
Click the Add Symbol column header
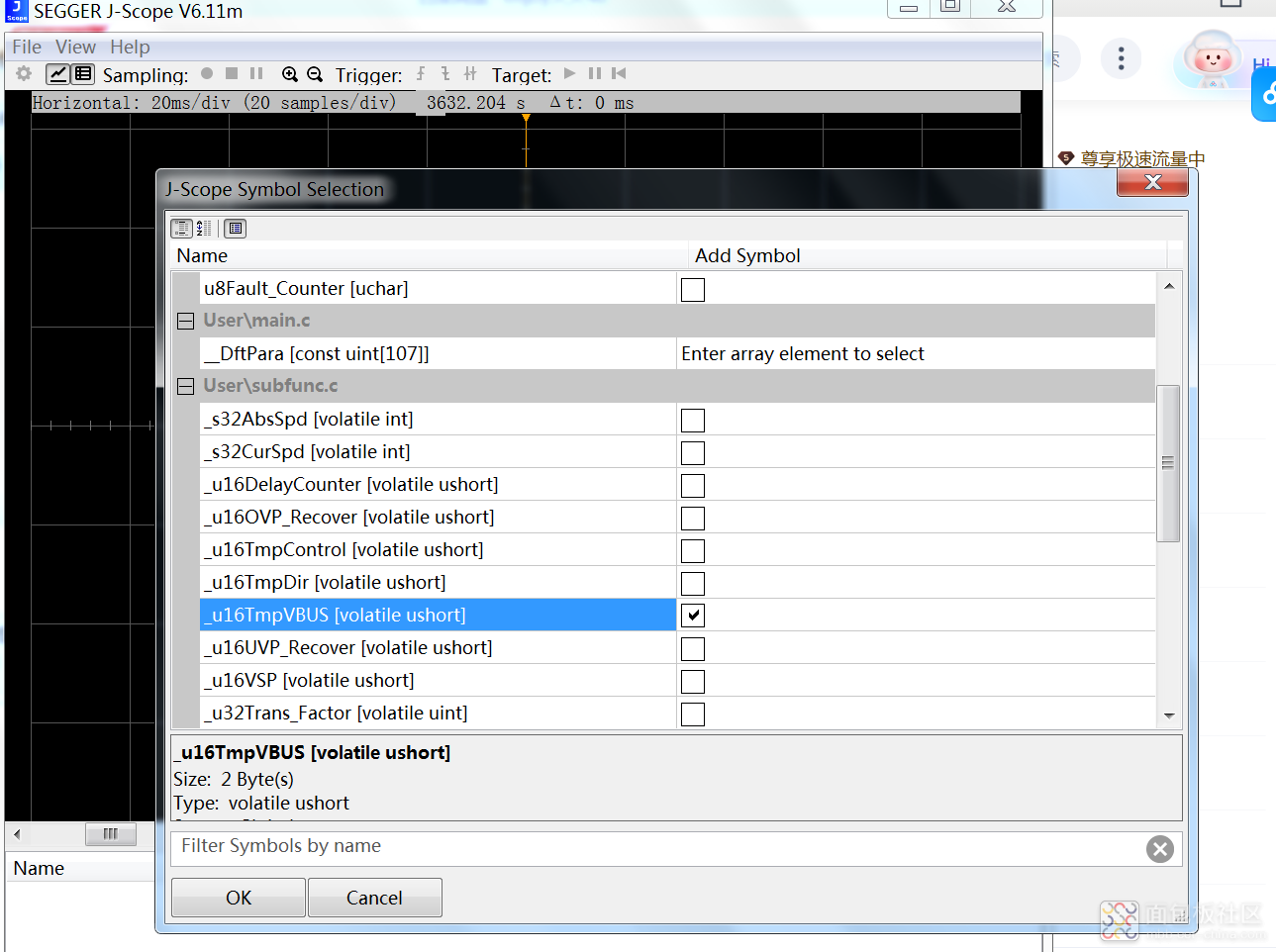(x=928, y=256)
